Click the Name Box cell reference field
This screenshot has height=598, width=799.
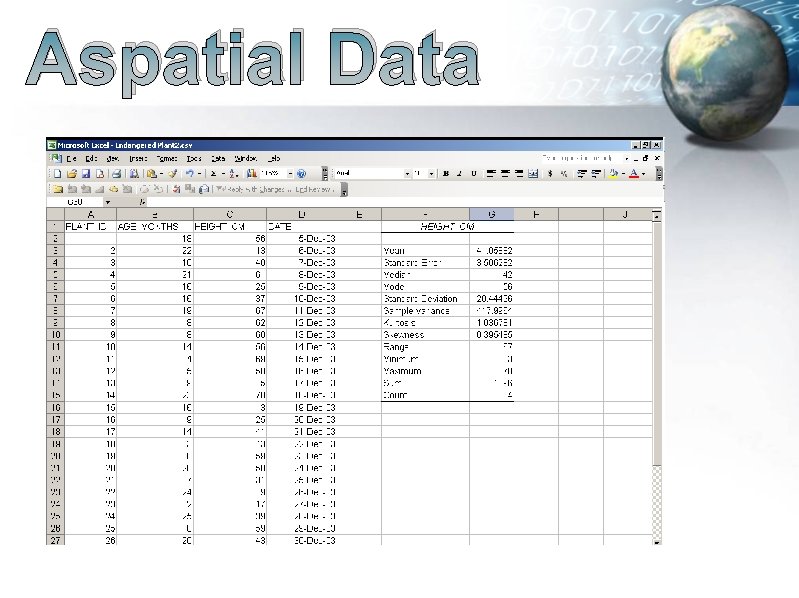pyautogui.click(x=75, y=202)
